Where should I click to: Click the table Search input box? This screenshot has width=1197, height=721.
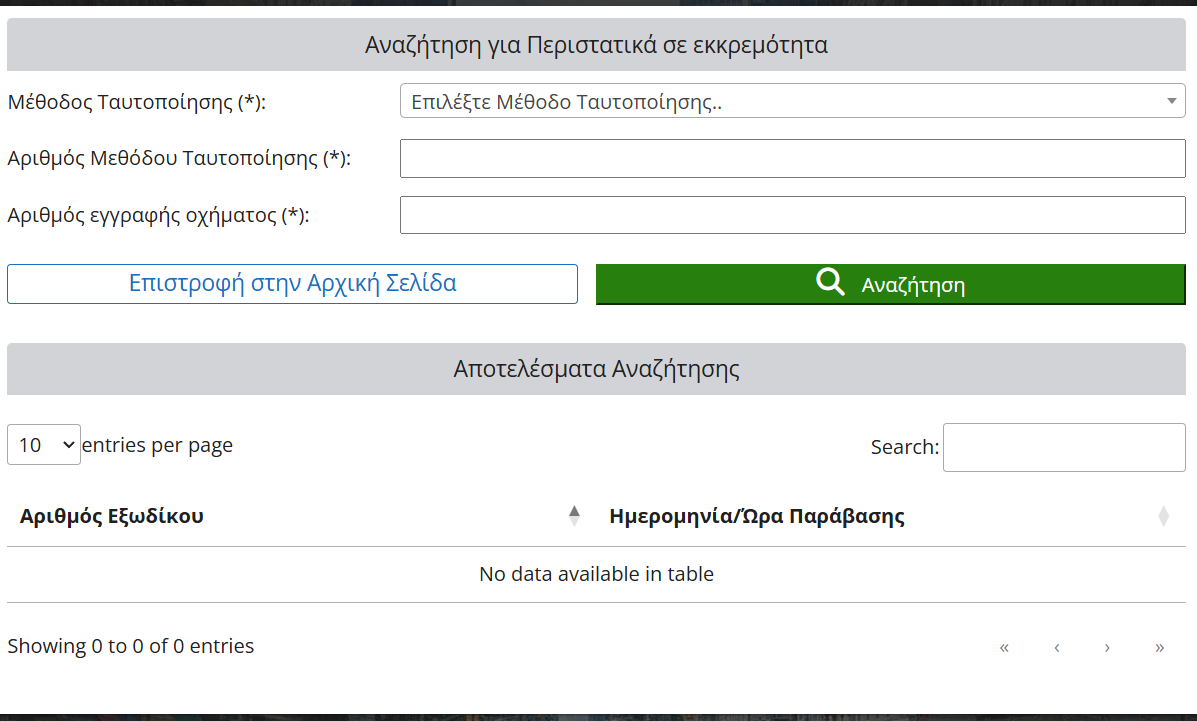pyautogui.click(x=1063, y=447)
